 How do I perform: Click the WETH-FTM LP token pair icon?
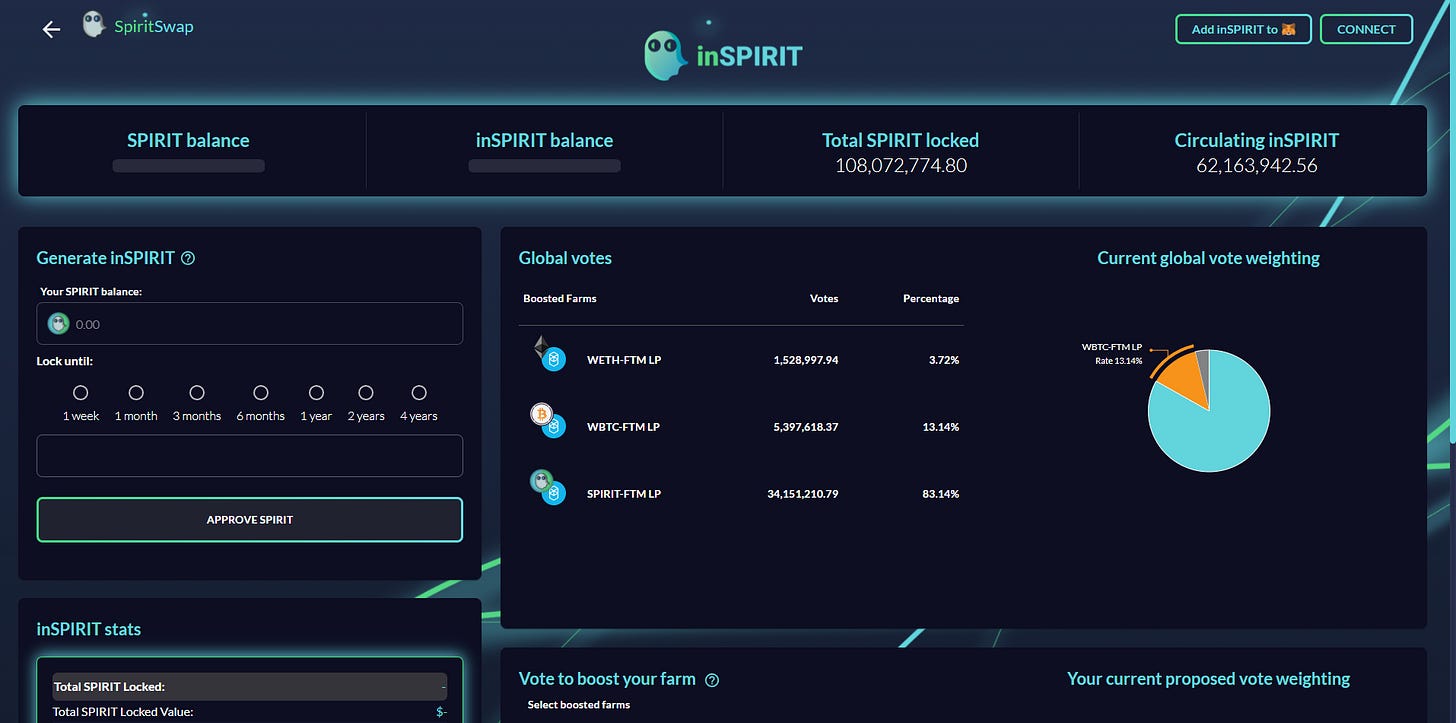tap(548, 353)
